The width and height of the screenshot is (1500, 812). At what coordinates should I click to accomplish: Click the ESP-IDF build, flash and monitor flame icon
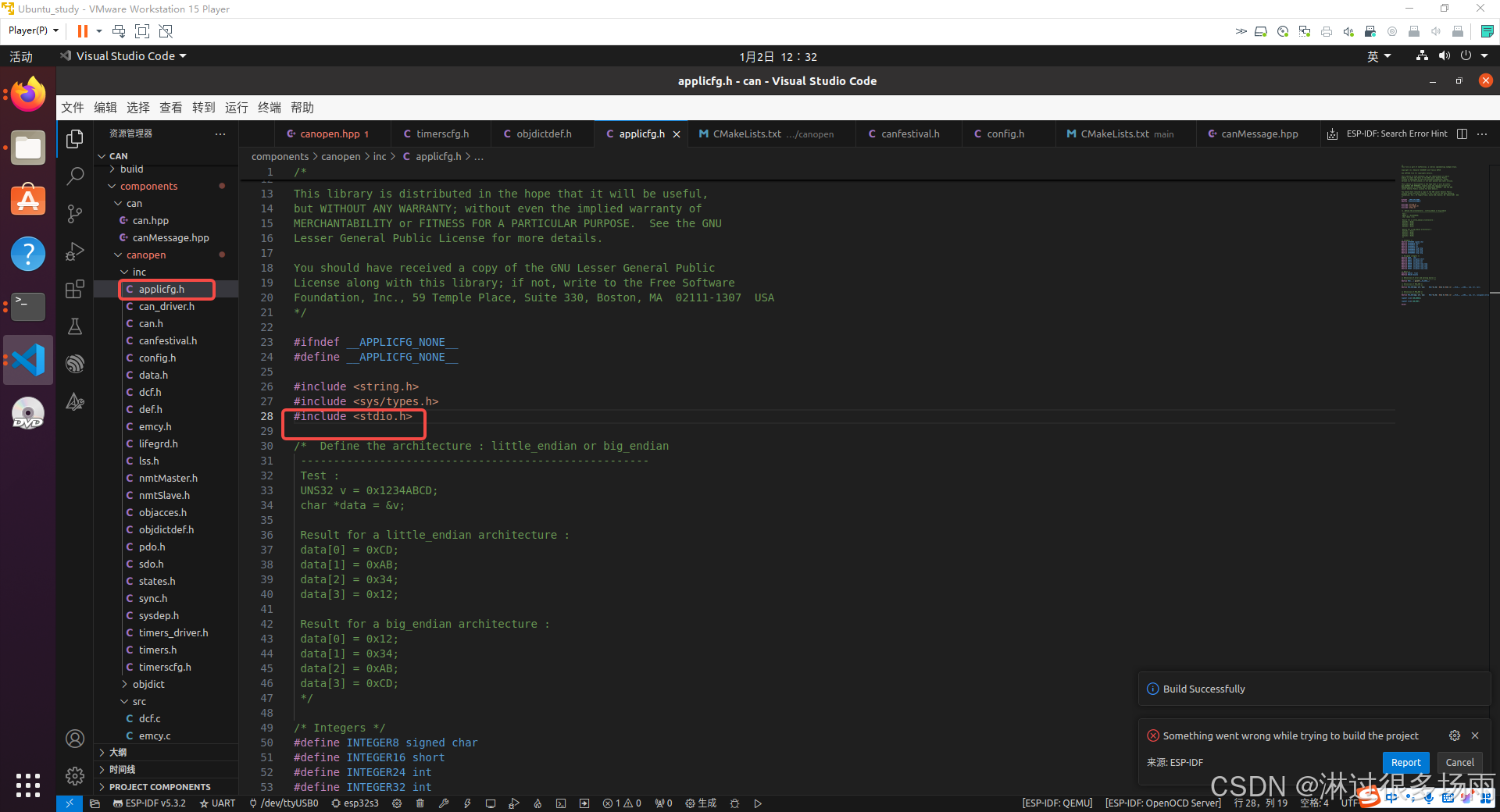click(537, 803)
